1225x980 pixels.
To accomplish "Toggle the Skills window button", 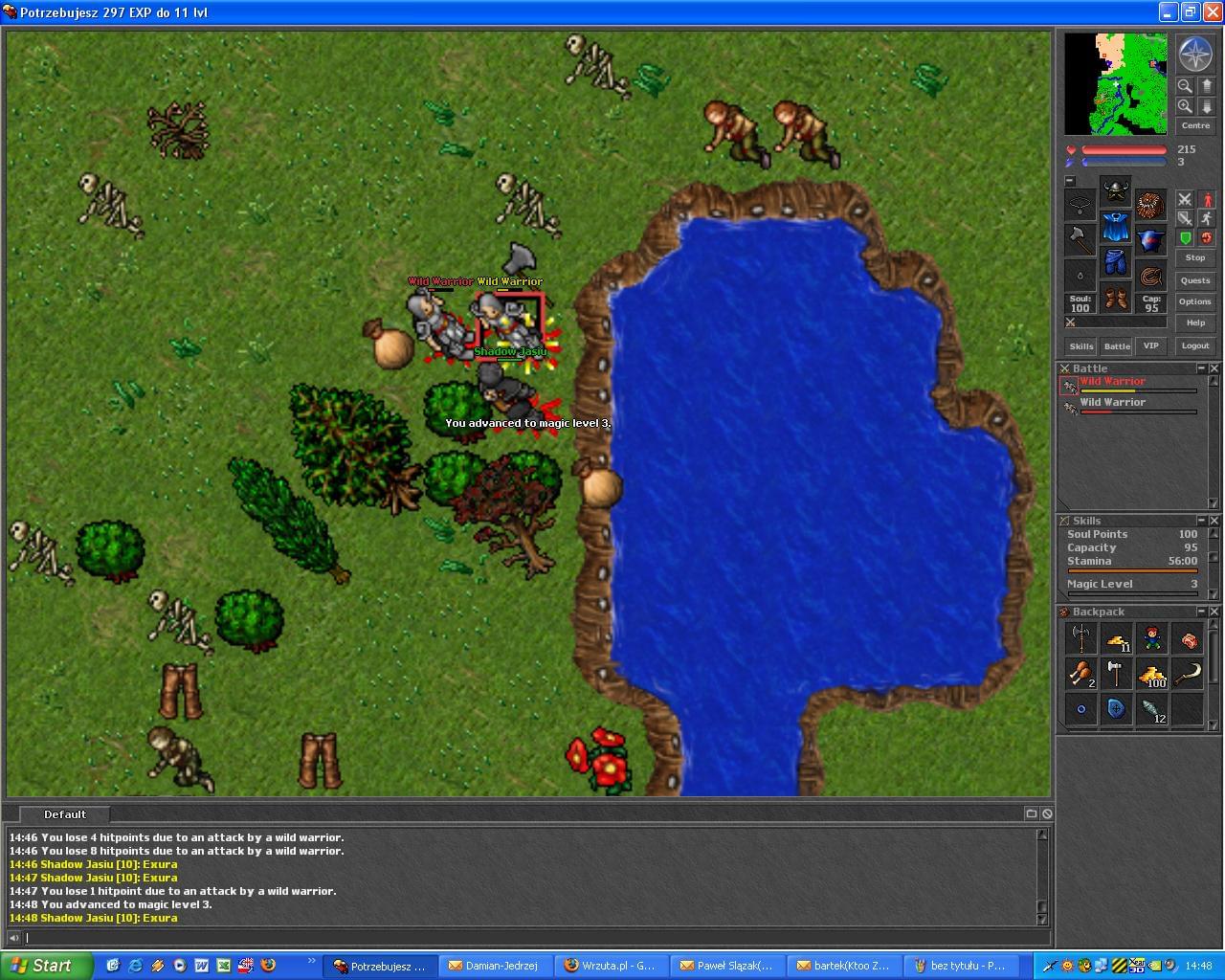I will [1081, 345].
